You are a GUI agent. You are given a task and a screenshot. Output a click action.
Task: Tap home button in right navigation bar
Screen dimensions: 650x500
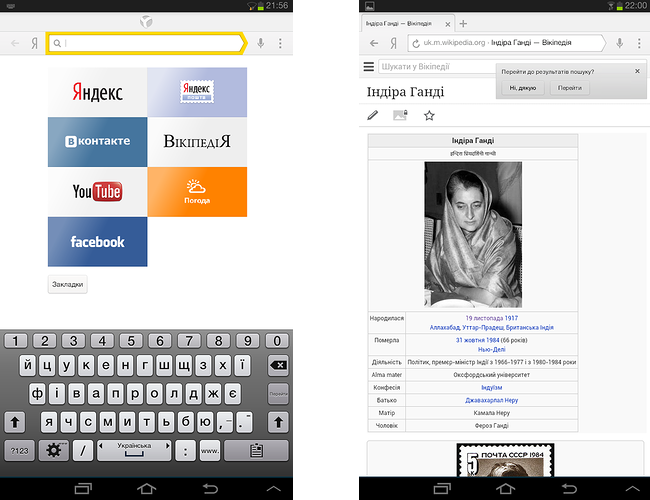(505, 489)
